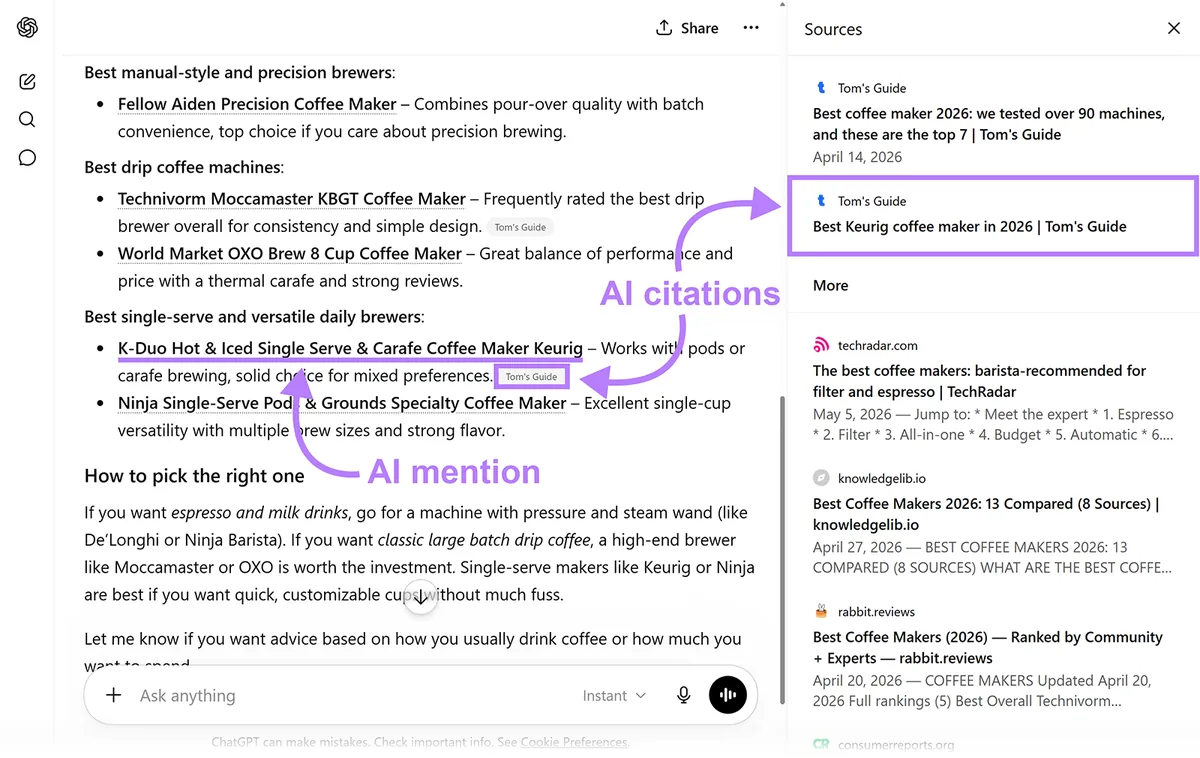This screenshot has height=758, width=1200.
Task: Close the Sources panel
Action: click(x=1174, y=28)
